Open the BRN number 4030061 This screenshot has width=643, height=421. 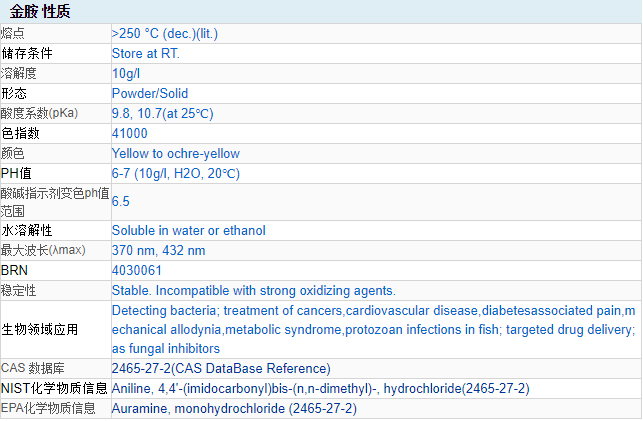point(137,270)
